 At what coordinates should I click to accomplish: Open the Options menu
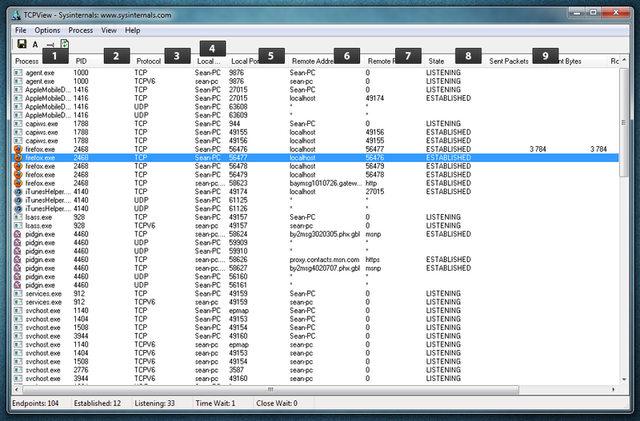[x=47, y=30]
